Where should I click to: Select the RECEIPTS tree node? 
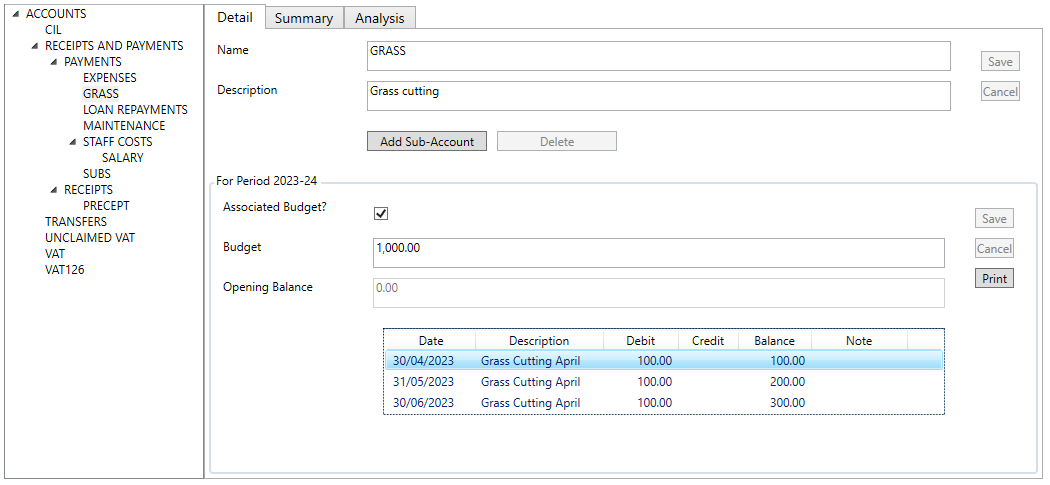88,190
